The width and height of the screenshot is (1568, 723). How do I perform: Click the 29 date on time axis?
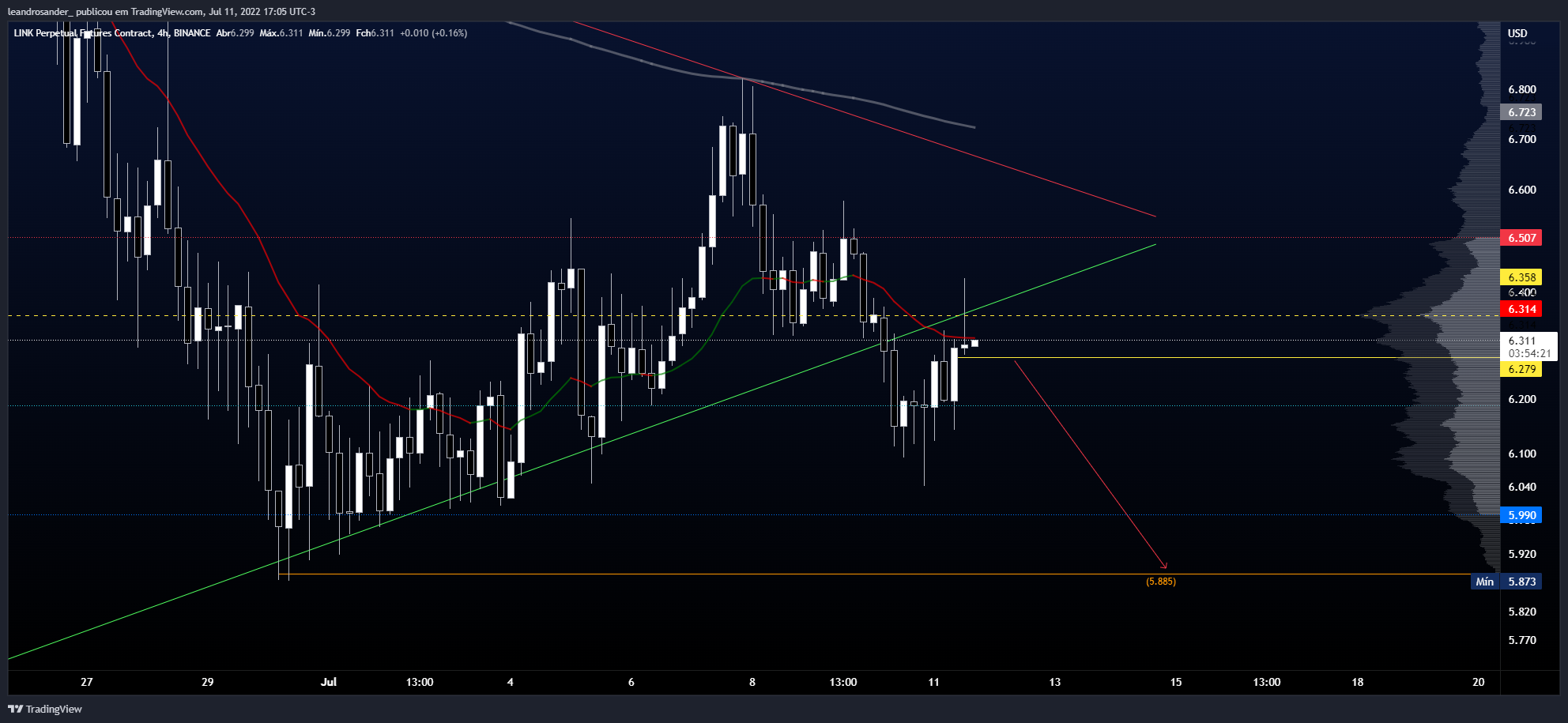208,682
